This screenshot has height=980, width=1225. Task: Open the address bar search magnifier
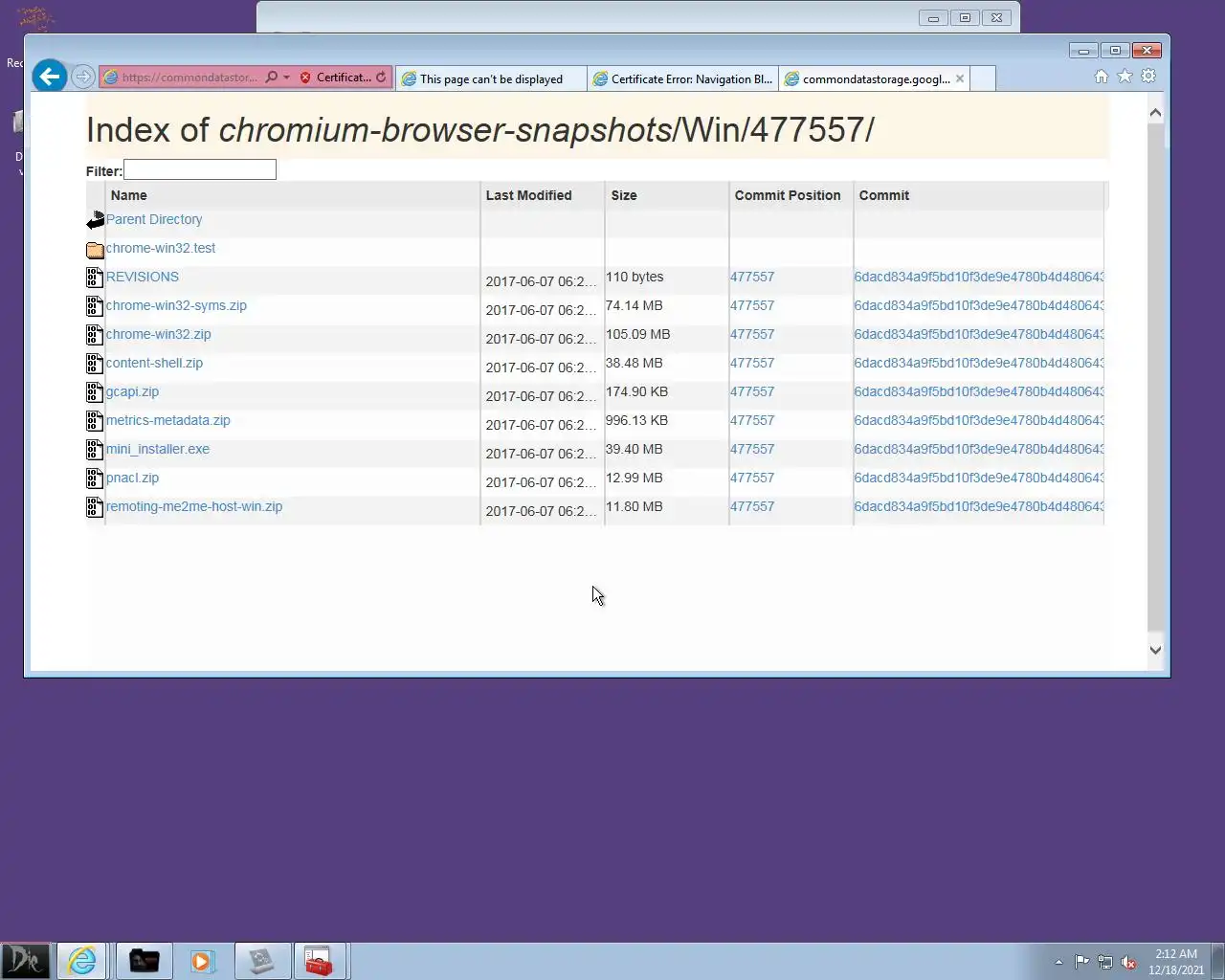coord(271,78)
